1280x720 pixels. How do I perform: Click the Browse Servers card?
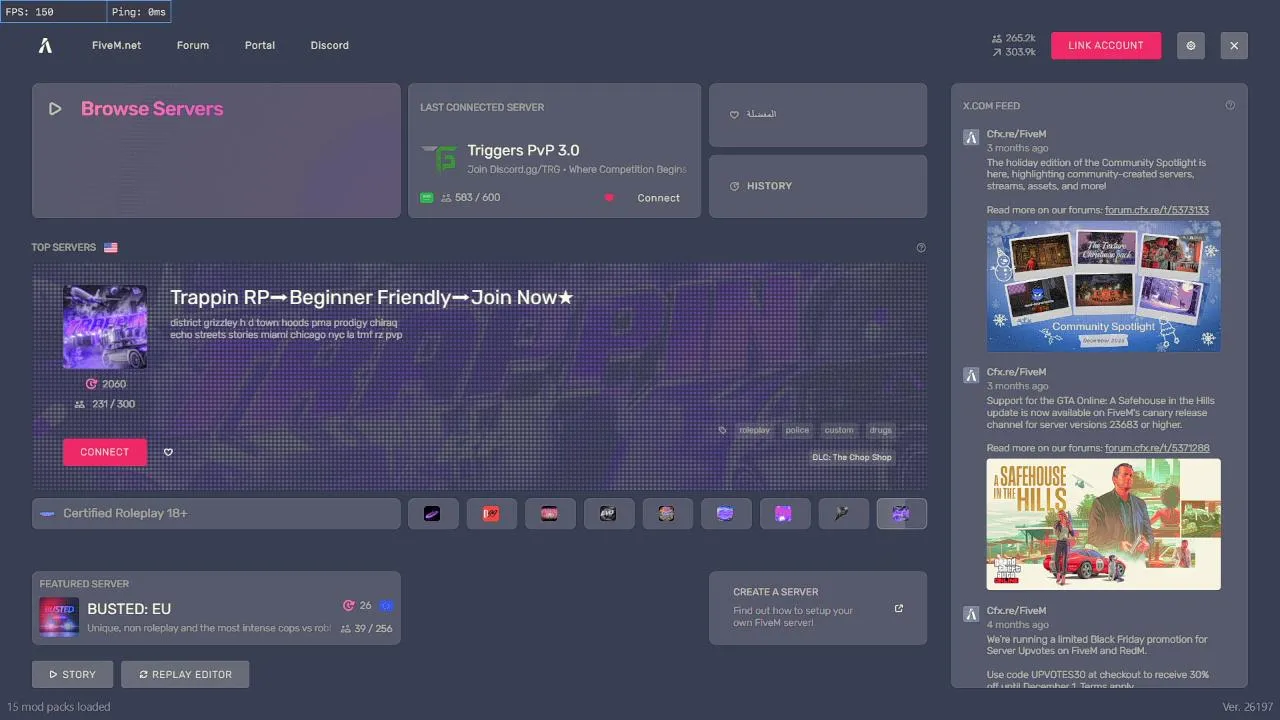[216, 150]
